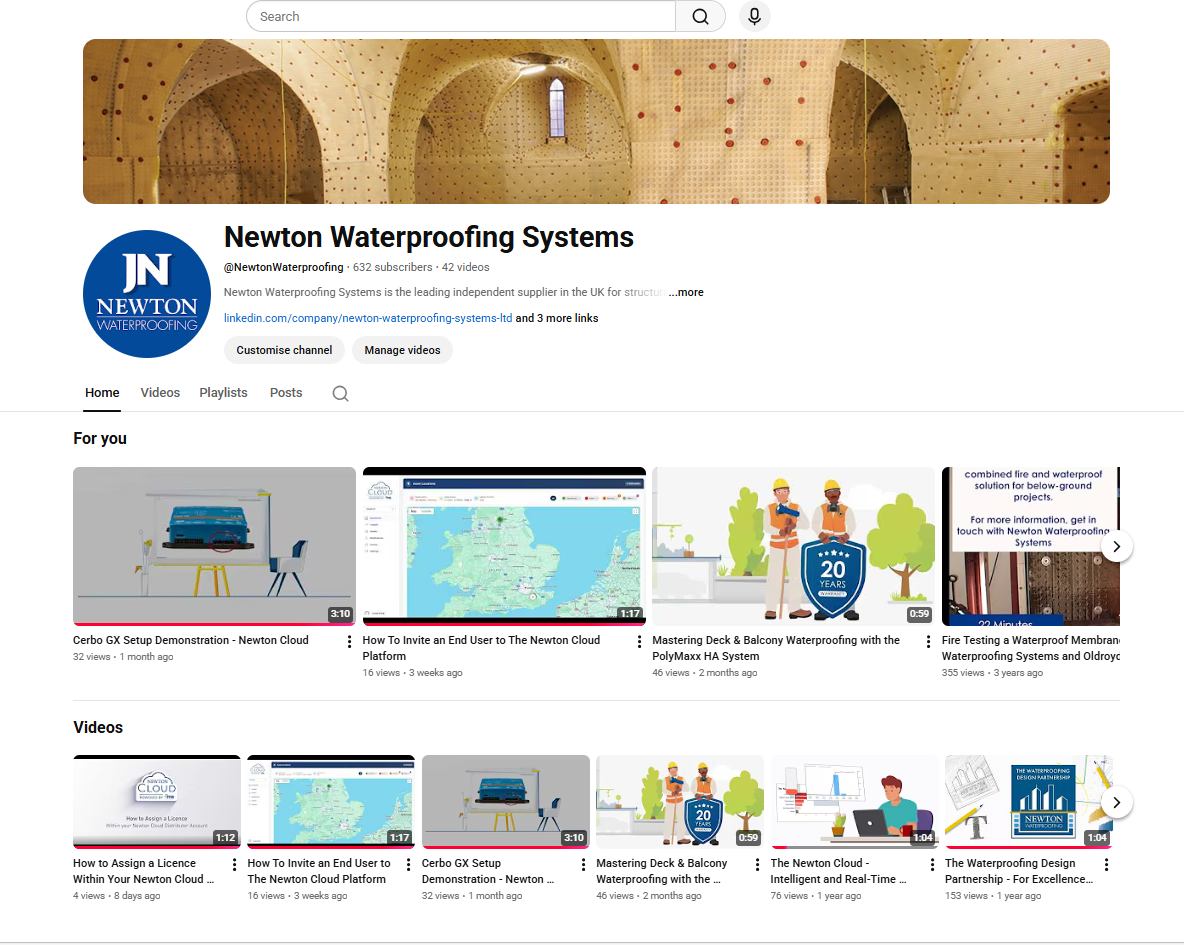Screen dimensions: 1184x945
Task: Open the Posts tab
Action: pos(286,393)
